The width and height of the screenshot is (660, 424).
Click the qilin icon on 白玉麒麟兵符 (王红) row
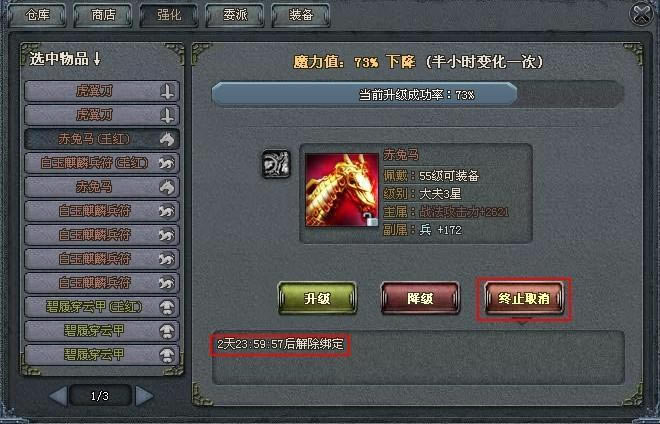[x=167, y=163]
